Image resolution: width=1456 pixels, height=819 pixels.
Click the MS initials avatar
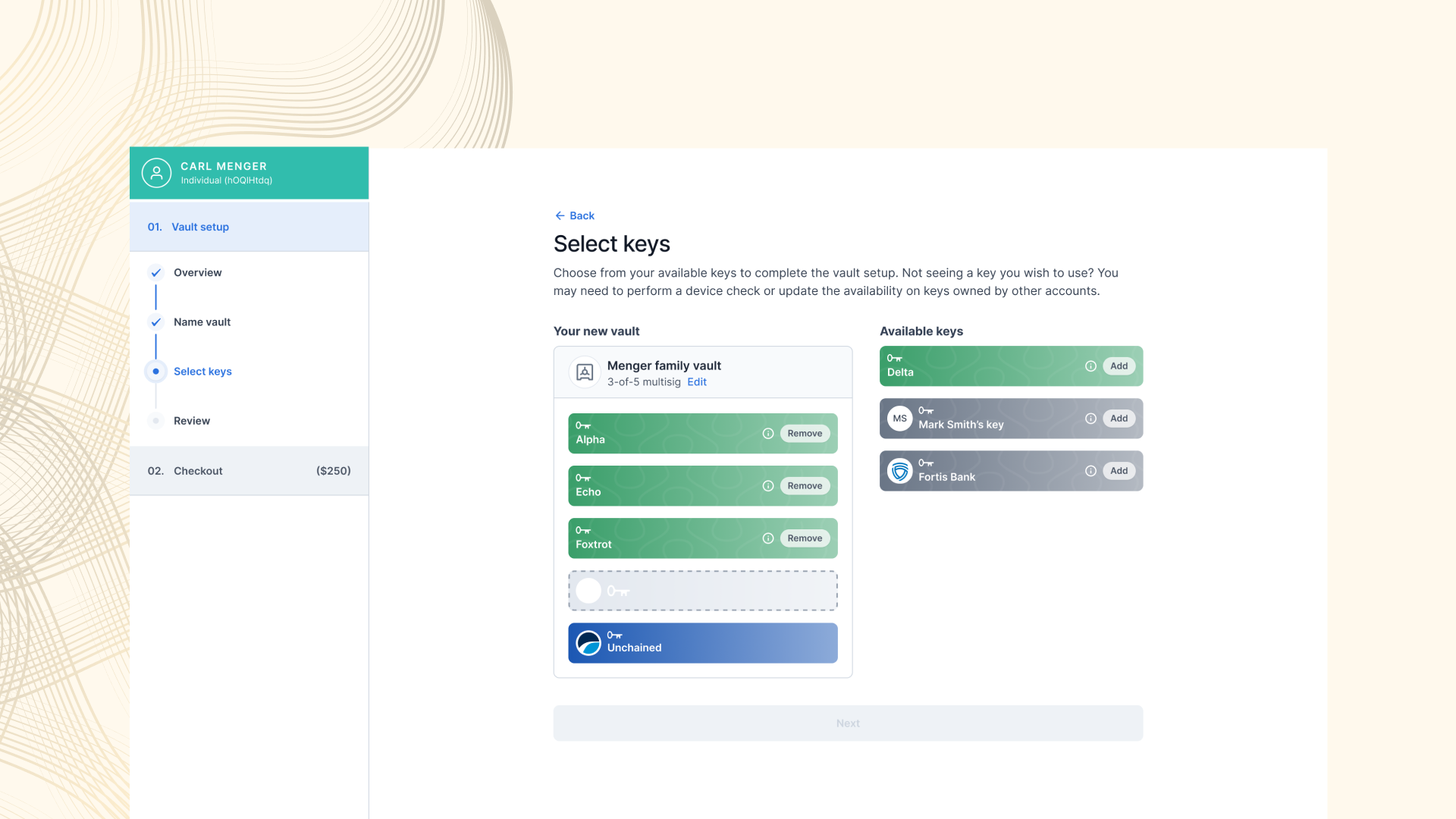click(x=899, y=419)
